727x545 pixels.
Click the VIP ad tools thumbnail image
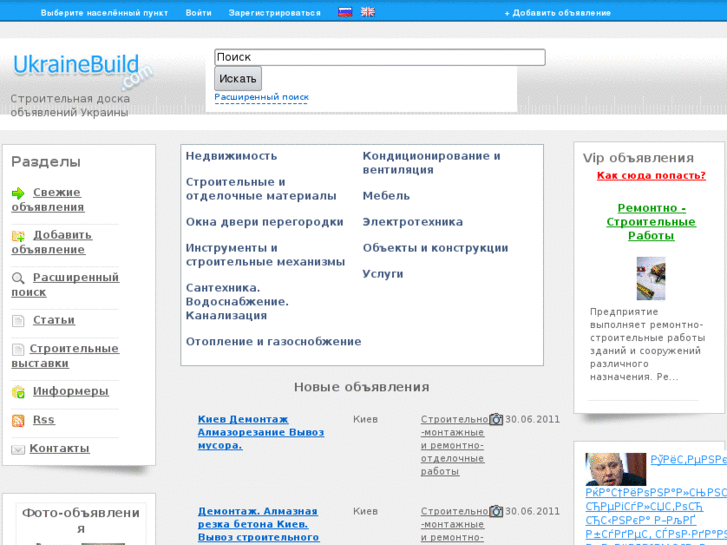coord(651,278)
